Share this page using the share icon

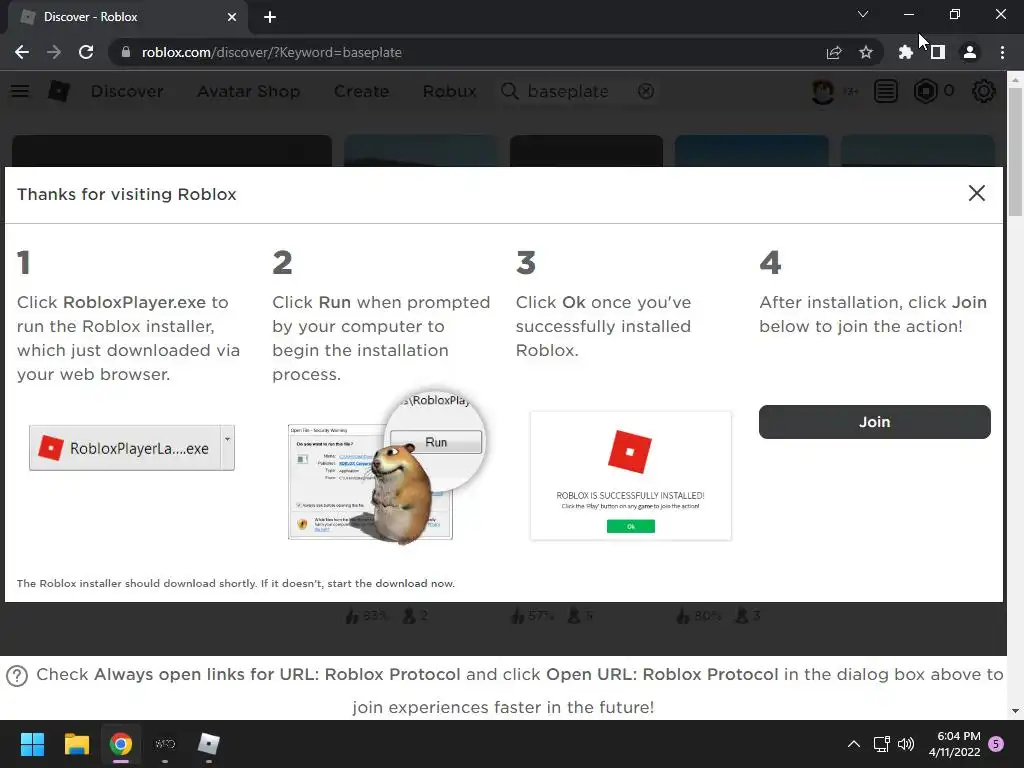tap(834, 52)
